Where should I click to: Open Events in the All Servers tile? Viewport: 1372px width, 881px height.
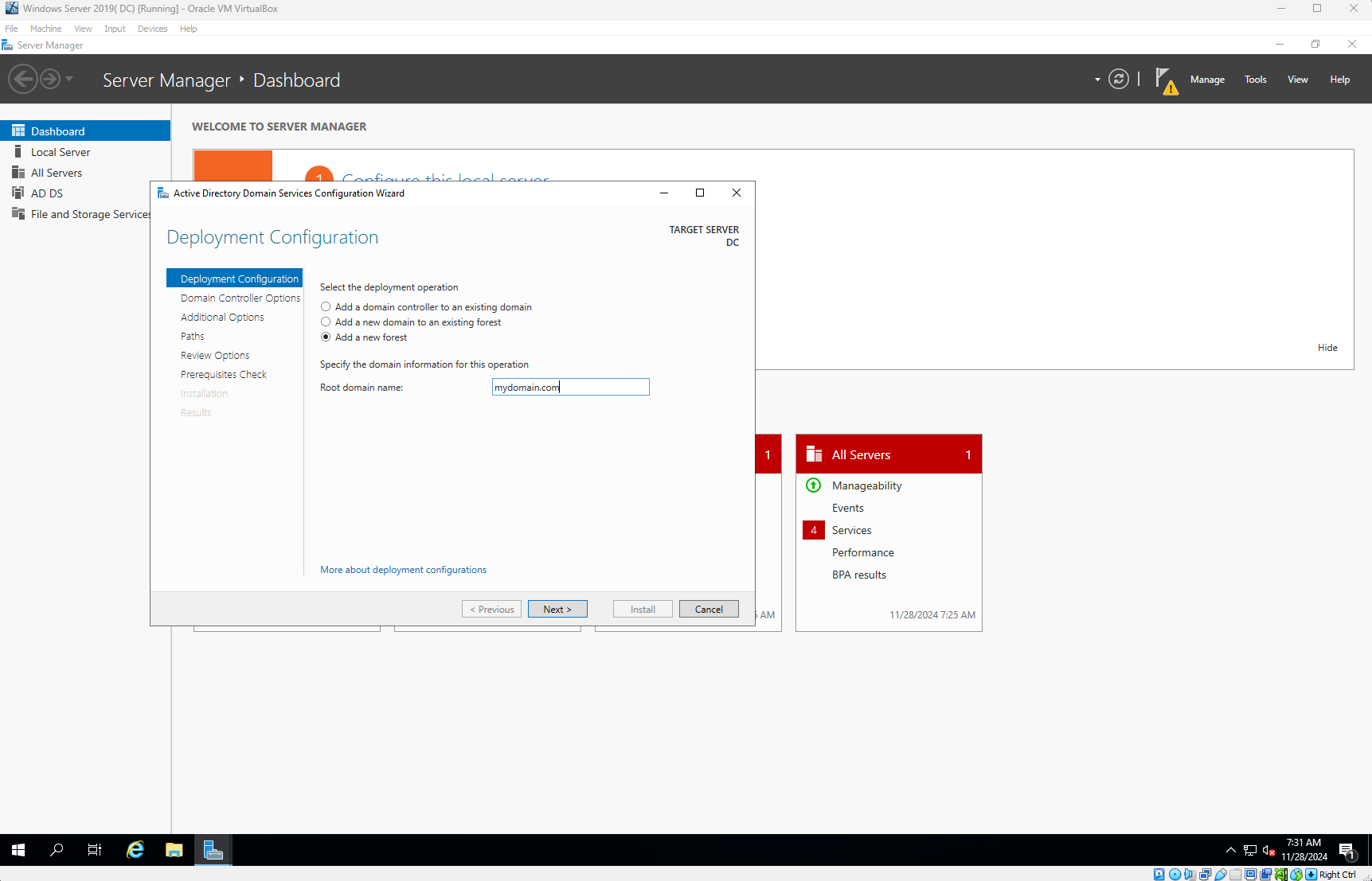click(x=848, y=508)
